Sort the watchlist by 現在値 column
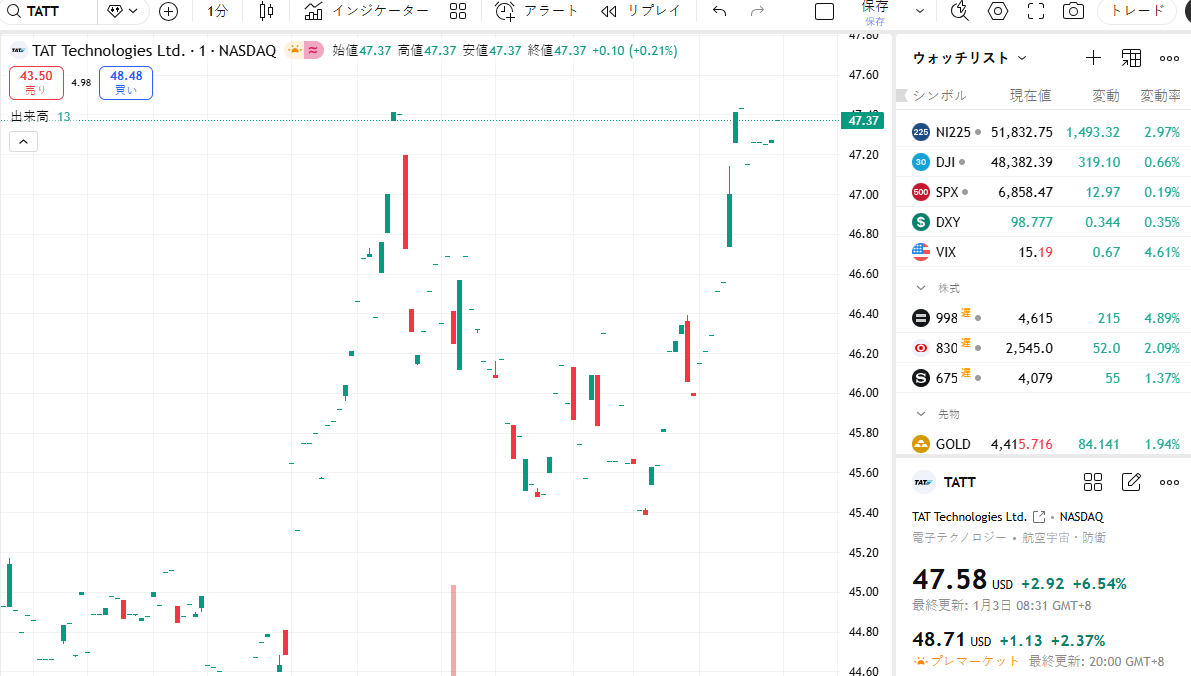The width and height of the screenshot is (1191, 676). (x=1030, y=96)
